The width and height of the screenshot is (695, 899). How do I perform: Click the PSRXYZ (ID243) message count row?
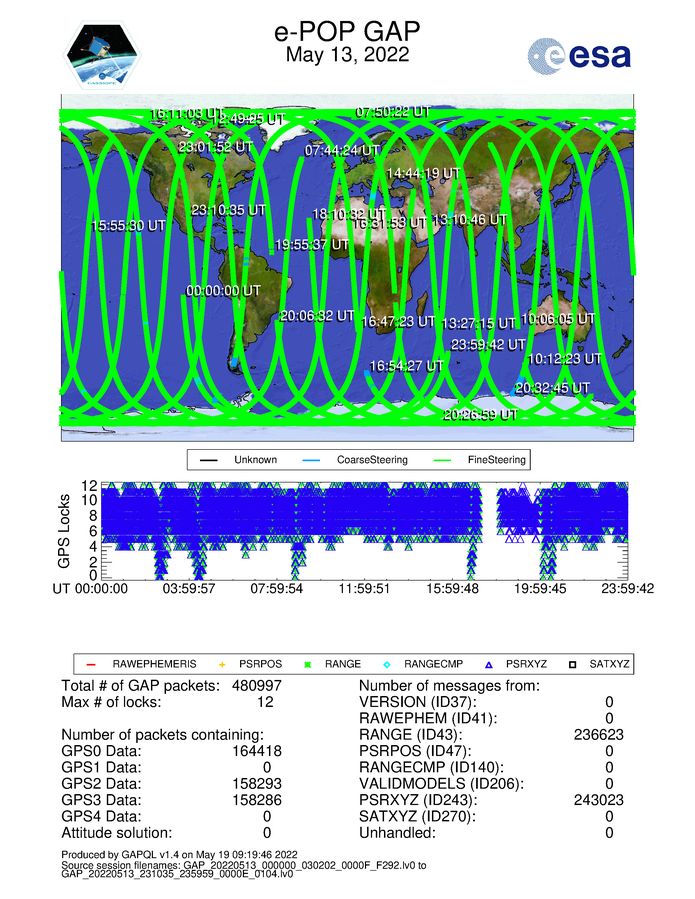tap(490, 800)
